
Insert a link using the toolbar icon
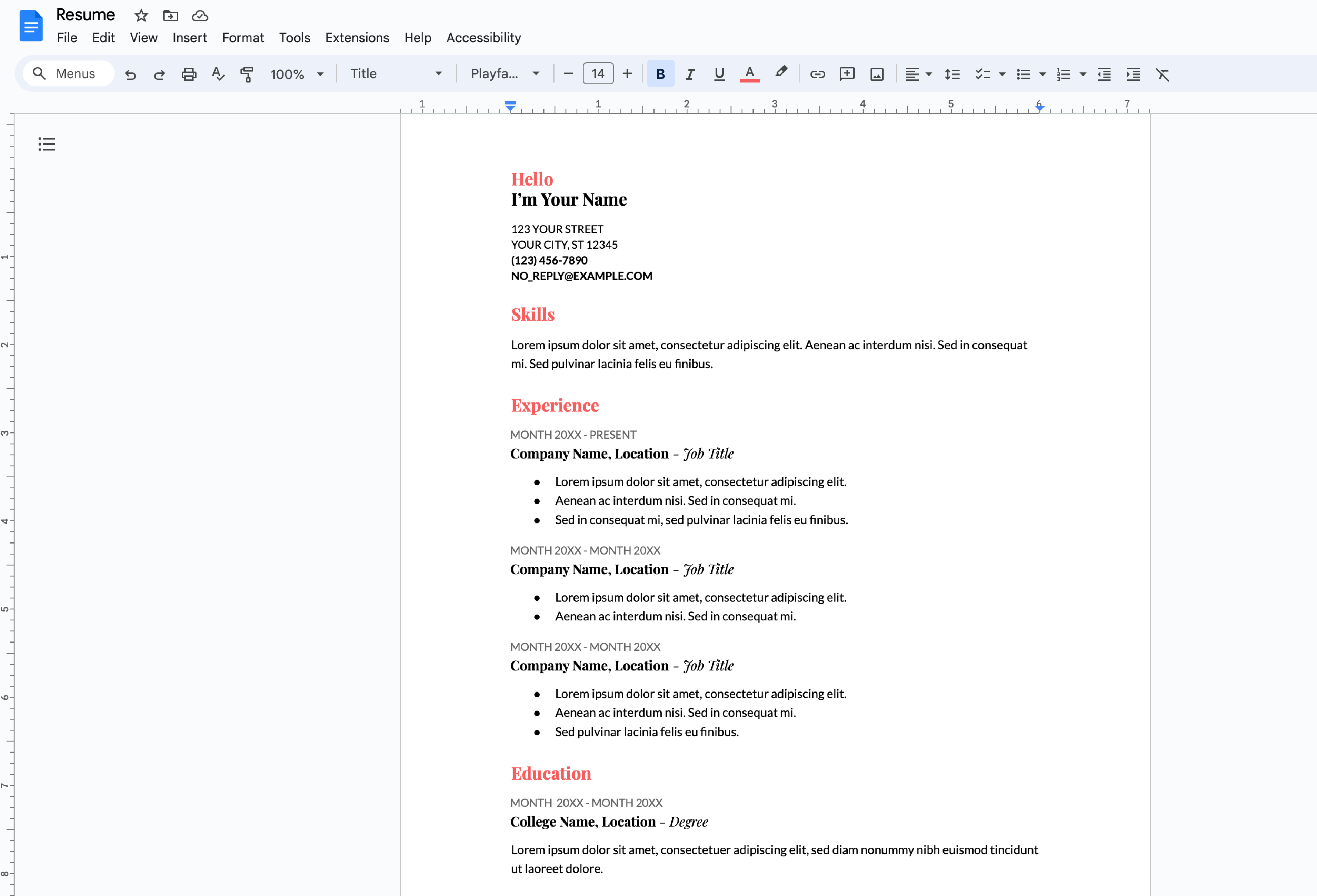[817, 74]
